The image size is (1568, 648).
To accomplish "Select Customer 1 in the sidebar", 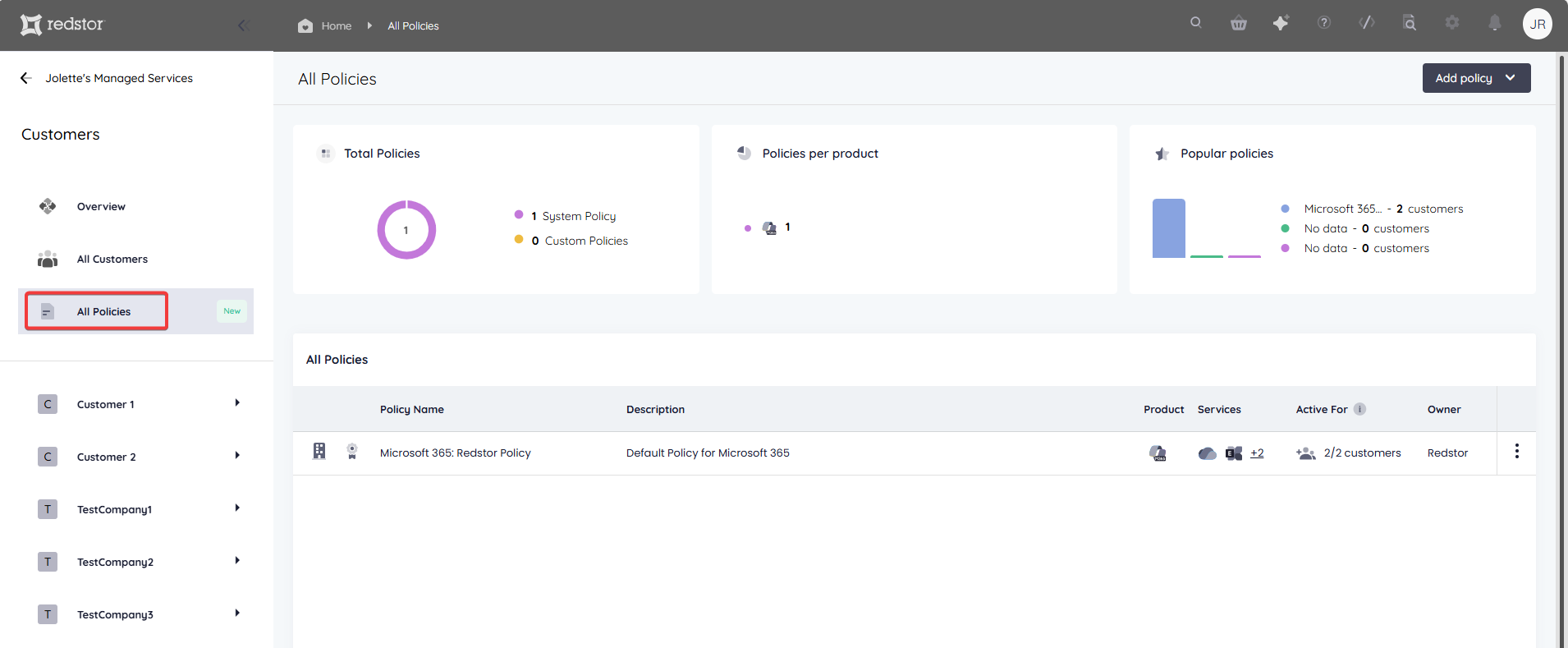I will pyautogui.click(x=106, y=404).
